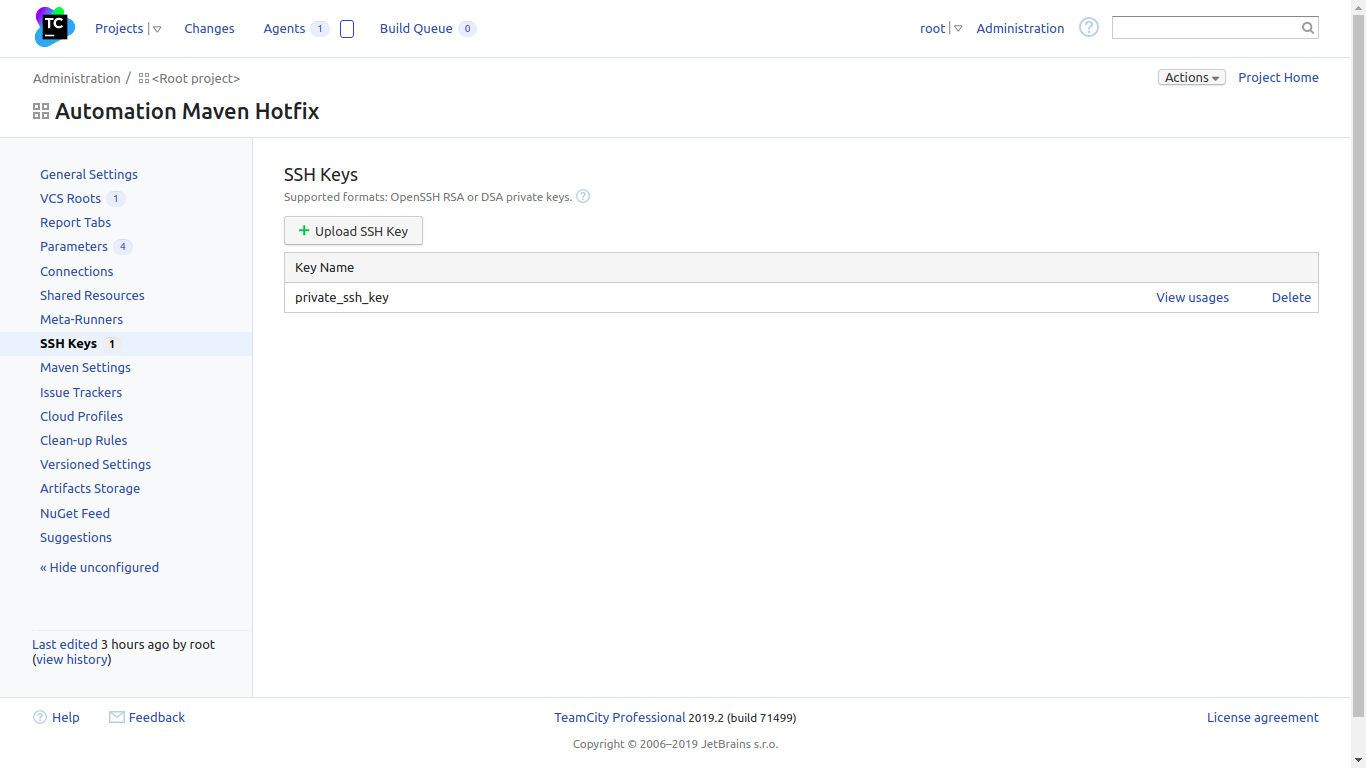Open the Build Queue page
Screen dimensions: 1366x768
[x=416, y=28]
